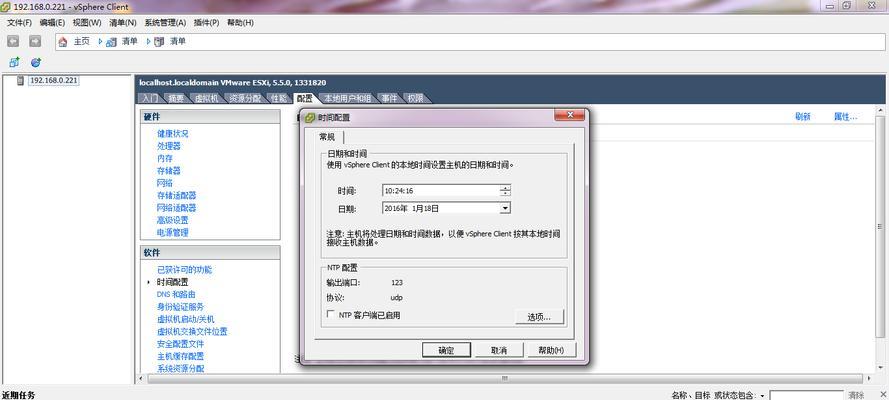Click the back navigation arrow

click(13, 41)
